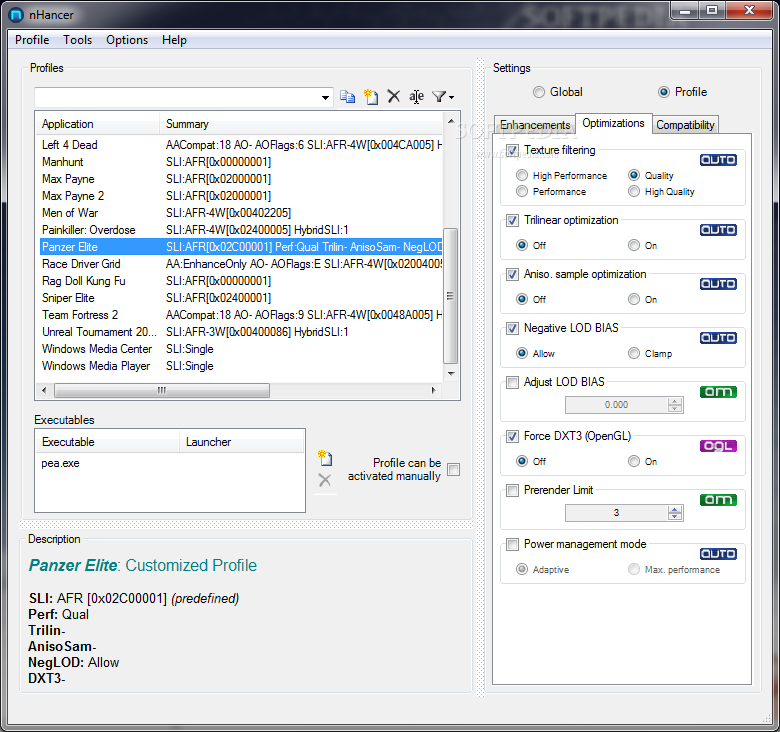Delete profile with the X icon

tap(393, 96)
